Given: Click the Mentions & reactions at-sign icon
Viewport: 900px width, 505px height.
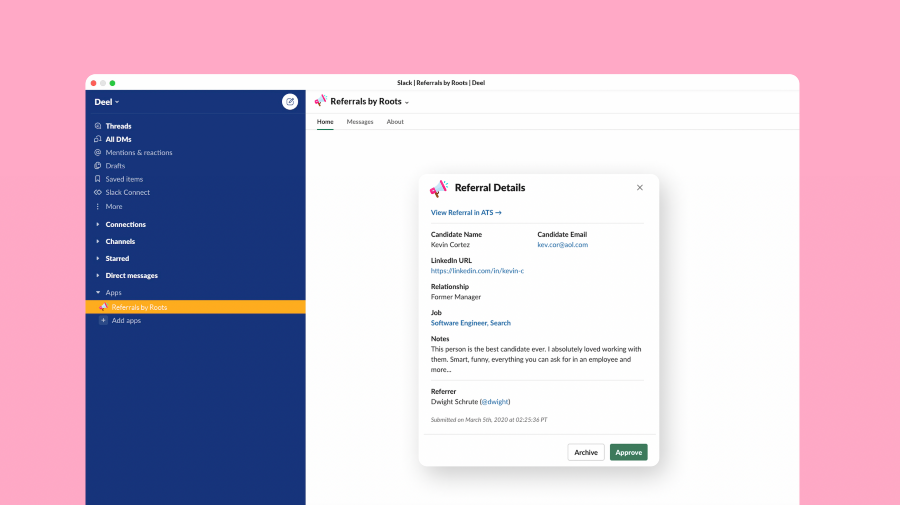Looking at the screenshot, I should pos(98,153).
